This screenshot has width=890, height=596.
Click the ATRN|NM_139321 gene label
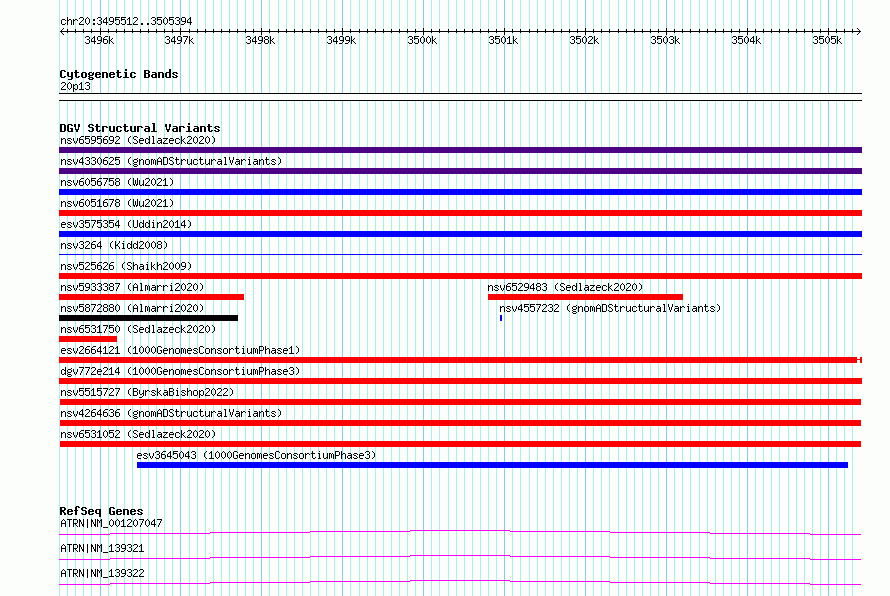click(x=102, y=548)
